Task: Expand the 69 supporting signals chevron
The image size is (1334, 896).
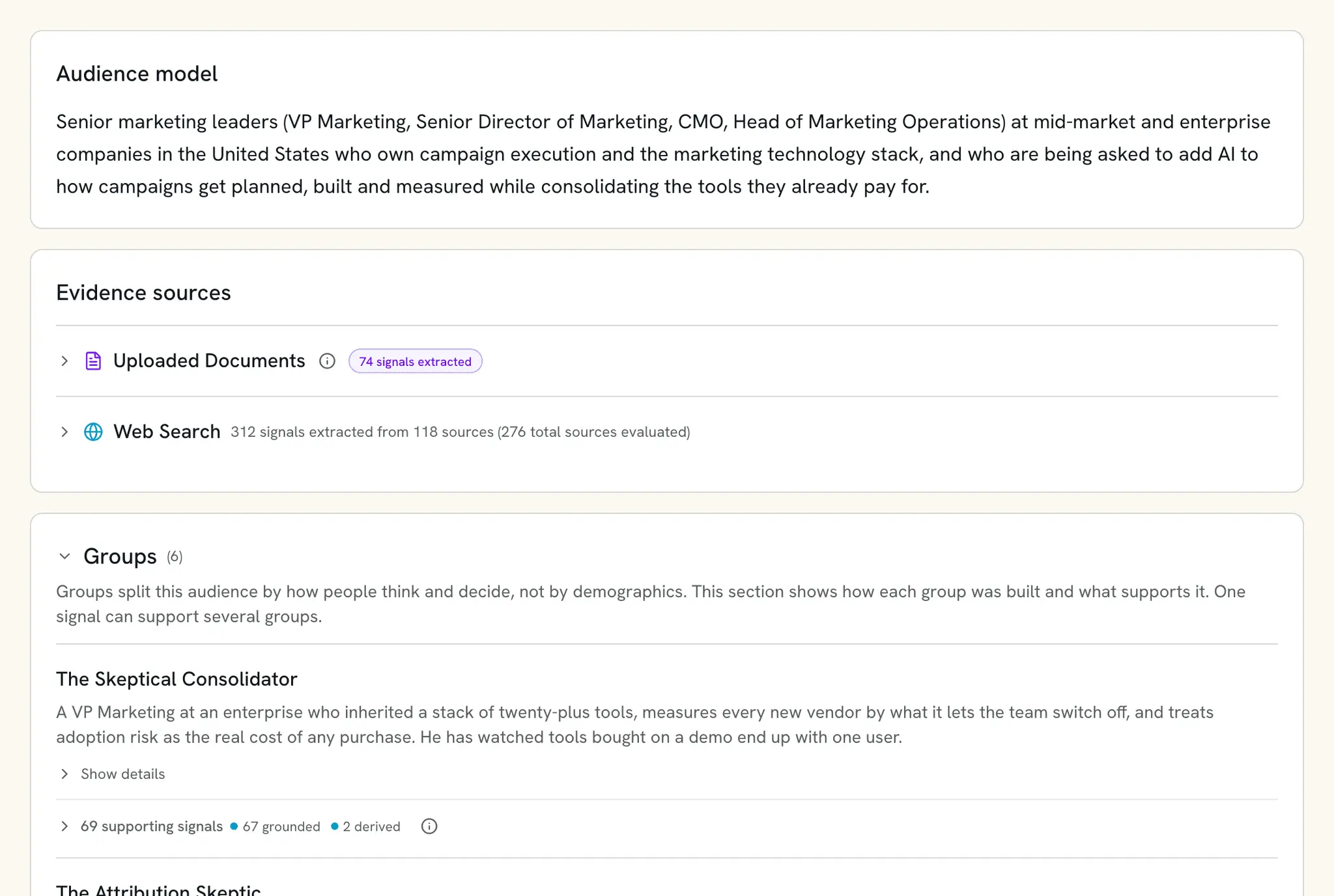Action: [x=64, y=826]
